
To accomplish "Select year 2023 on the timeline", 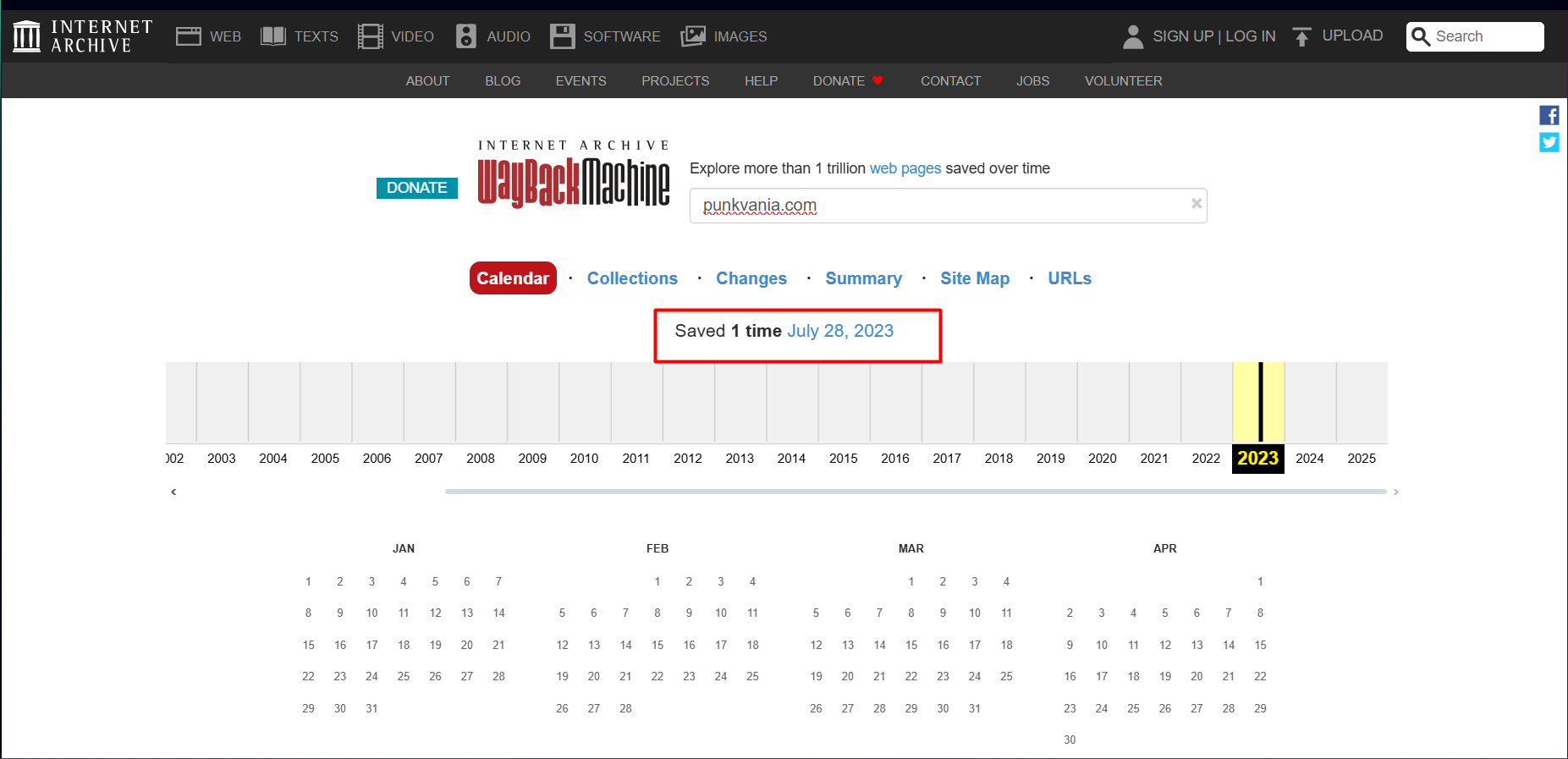I will (1258, 459).
